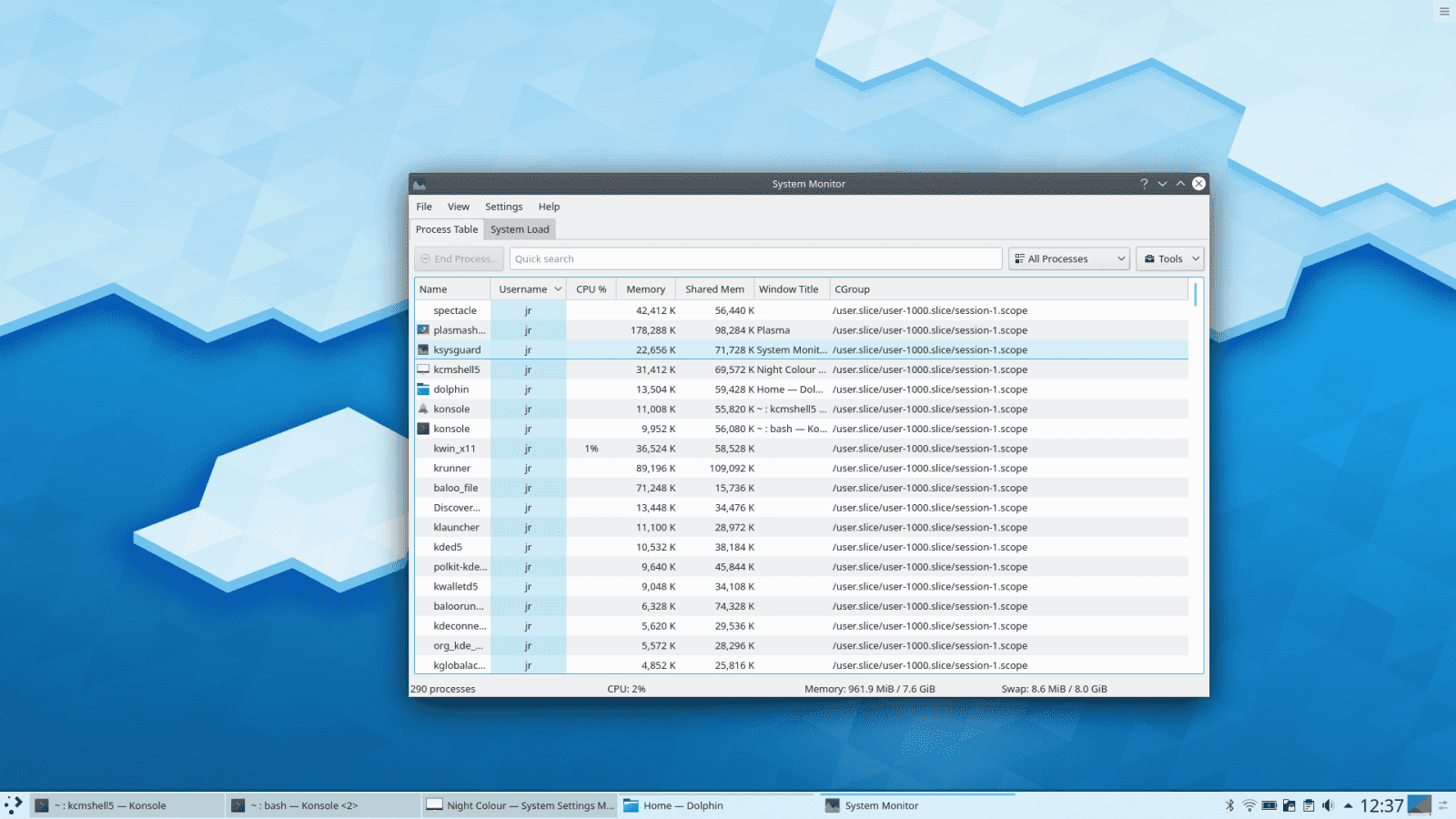Click the battery icon in the system tray
Image resolution: width=1456 pixels, height=819 pixels.
point(1269,805)
